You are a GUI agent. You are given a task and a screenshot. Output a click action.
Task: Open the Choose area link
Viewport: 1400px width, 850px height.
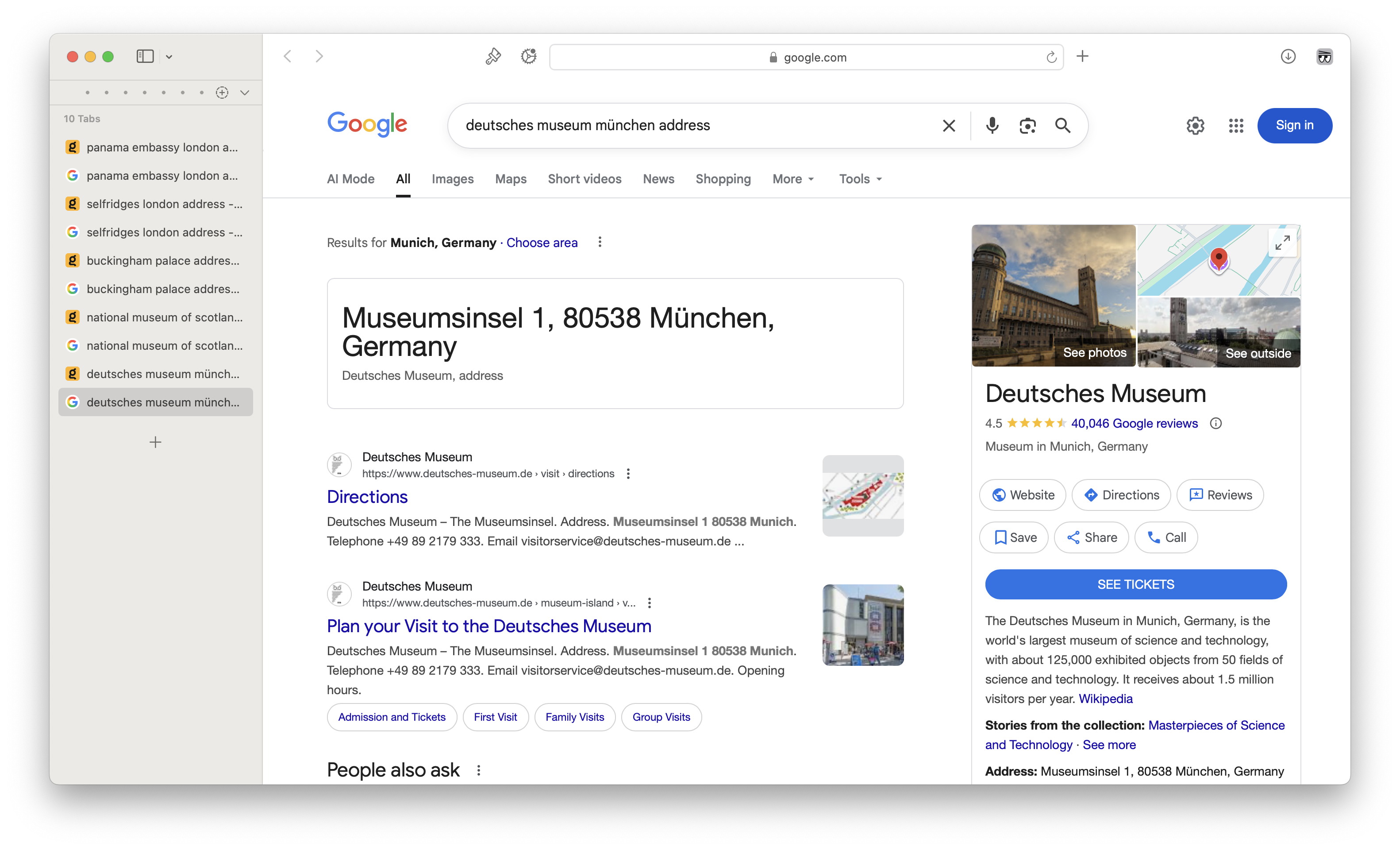pyautogui.click(x=542, y=243)
